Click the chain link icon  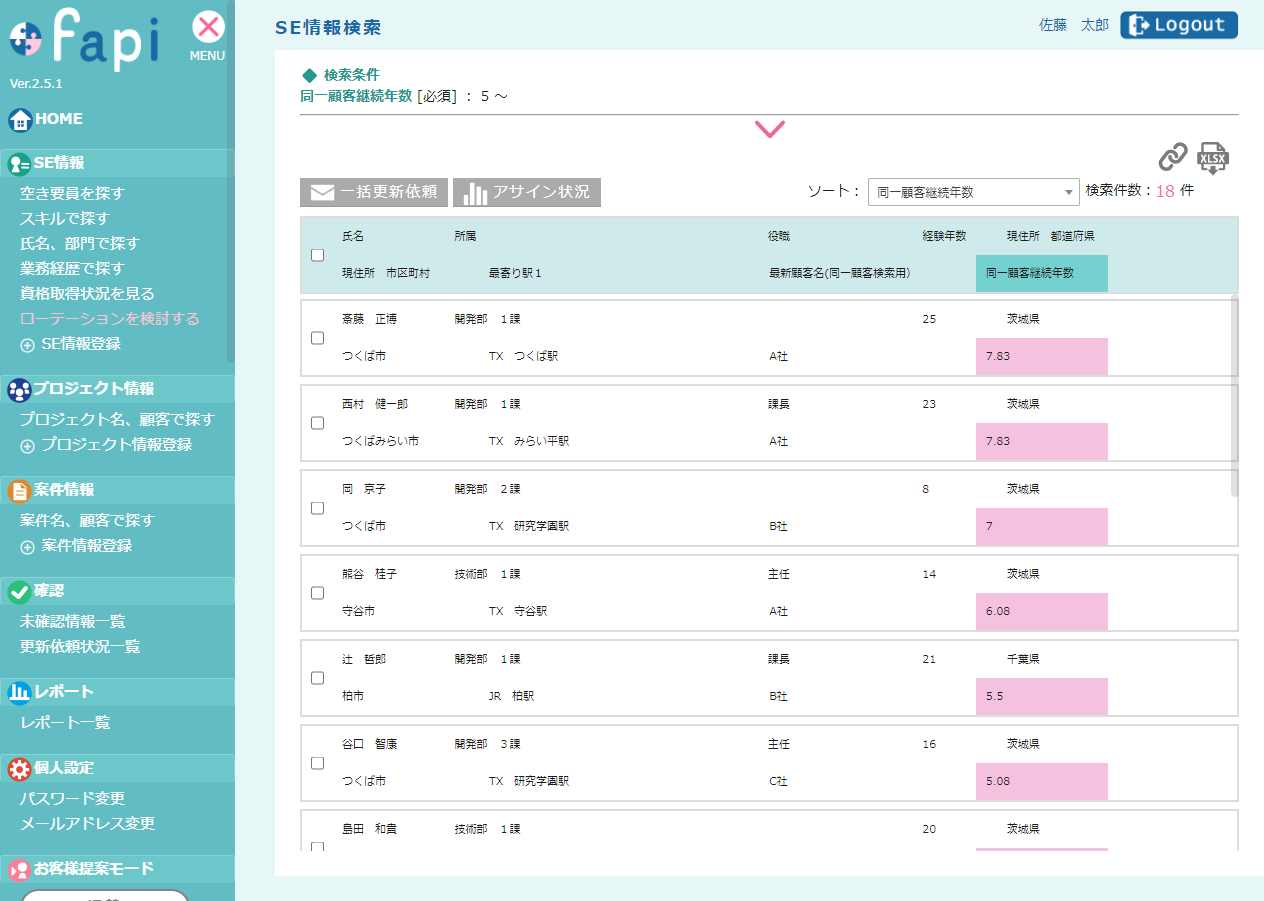click(x=1173, y=157)
